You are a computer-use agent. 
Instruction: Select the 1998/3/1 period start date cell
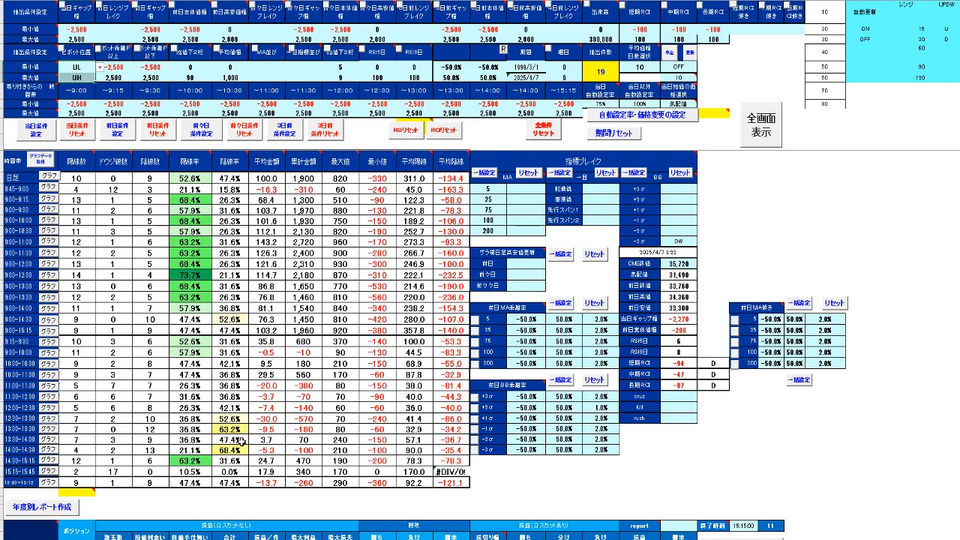[526, 67]
